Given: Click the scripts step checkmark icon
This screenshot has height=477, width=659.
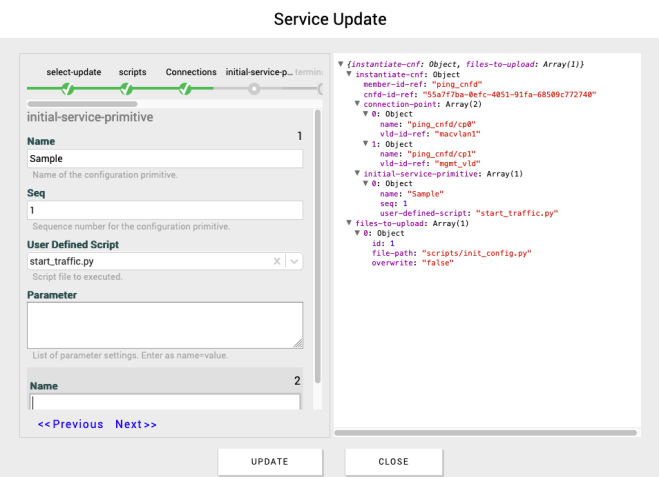Looking at the screenshot, I should 132,89.
